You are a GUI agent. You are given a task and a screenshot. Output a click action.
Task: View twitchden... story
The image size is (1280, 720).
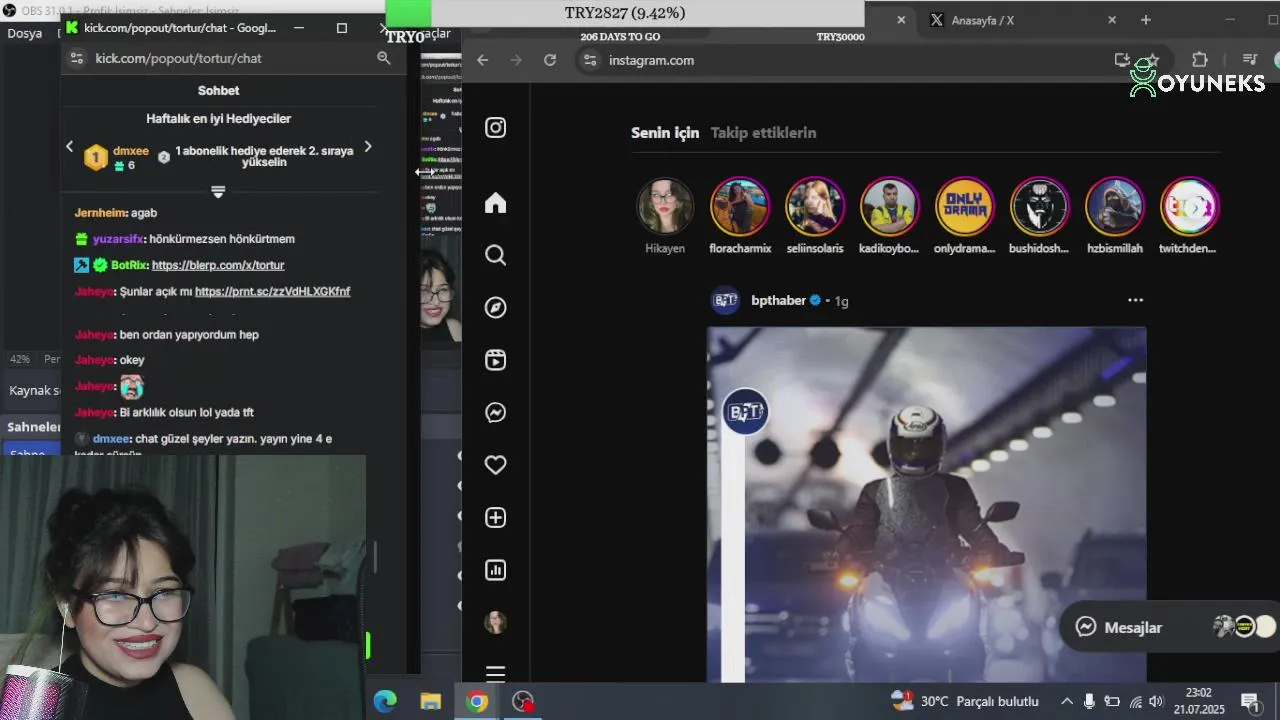1189,207
